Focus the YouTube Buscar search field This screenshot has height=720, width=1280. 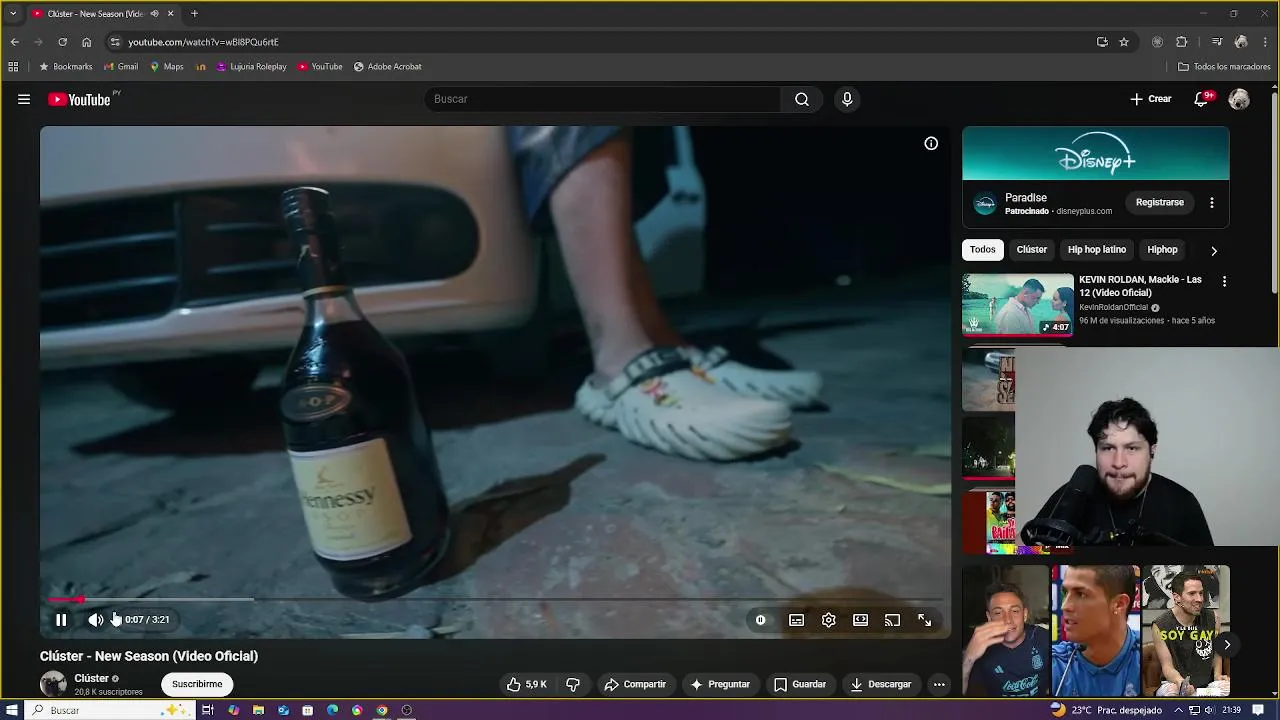pos(604,99)
